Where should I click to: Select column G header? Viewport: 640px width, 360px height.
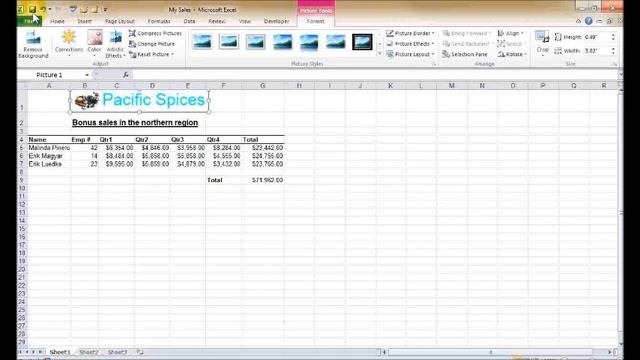[x=262, y=86]
